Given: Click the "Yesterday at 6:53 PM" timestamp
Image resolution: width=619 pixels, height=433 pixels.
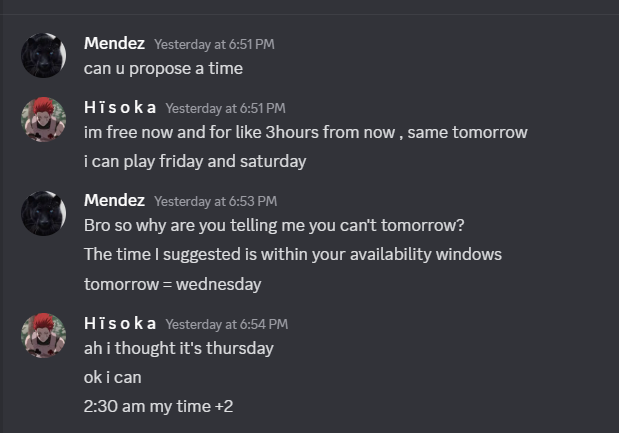Looking at the screenshot, I should tap(215, 201).
